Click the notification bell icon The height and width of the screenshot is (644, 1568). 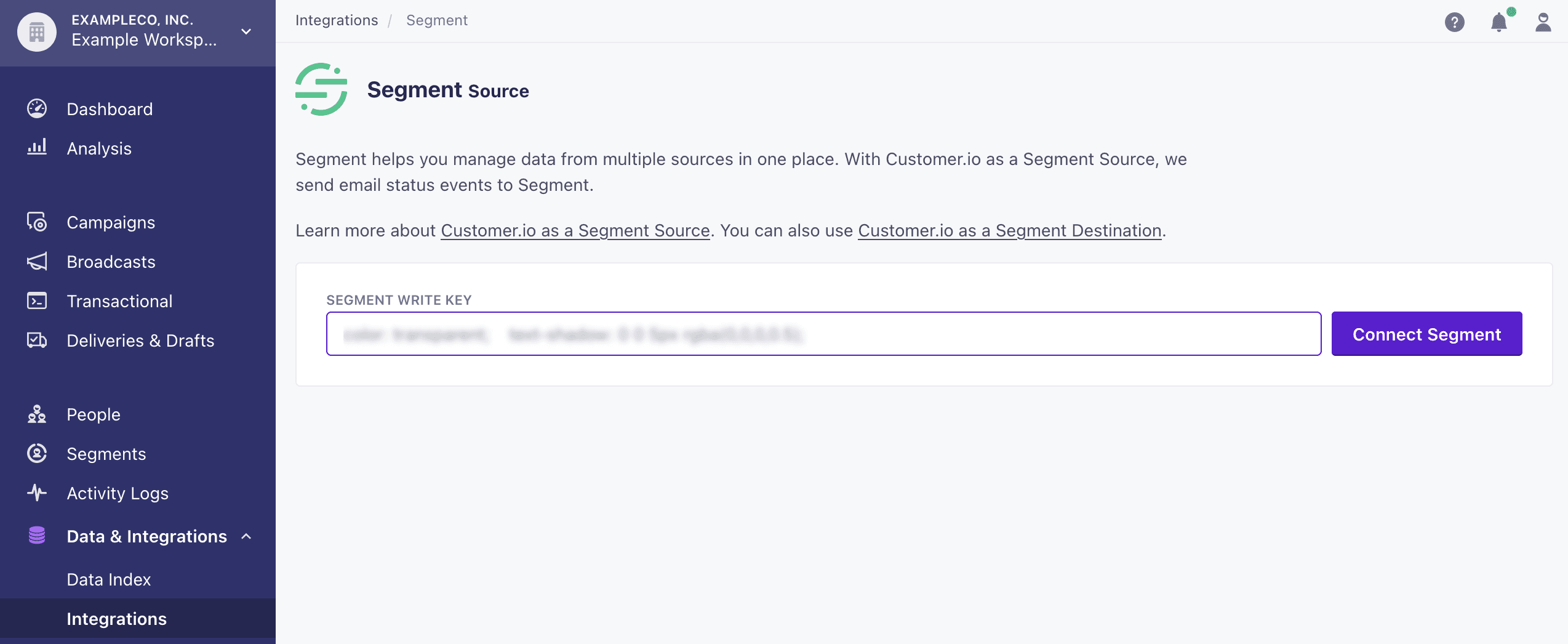pyautogui.click(x=1499, y=22)
